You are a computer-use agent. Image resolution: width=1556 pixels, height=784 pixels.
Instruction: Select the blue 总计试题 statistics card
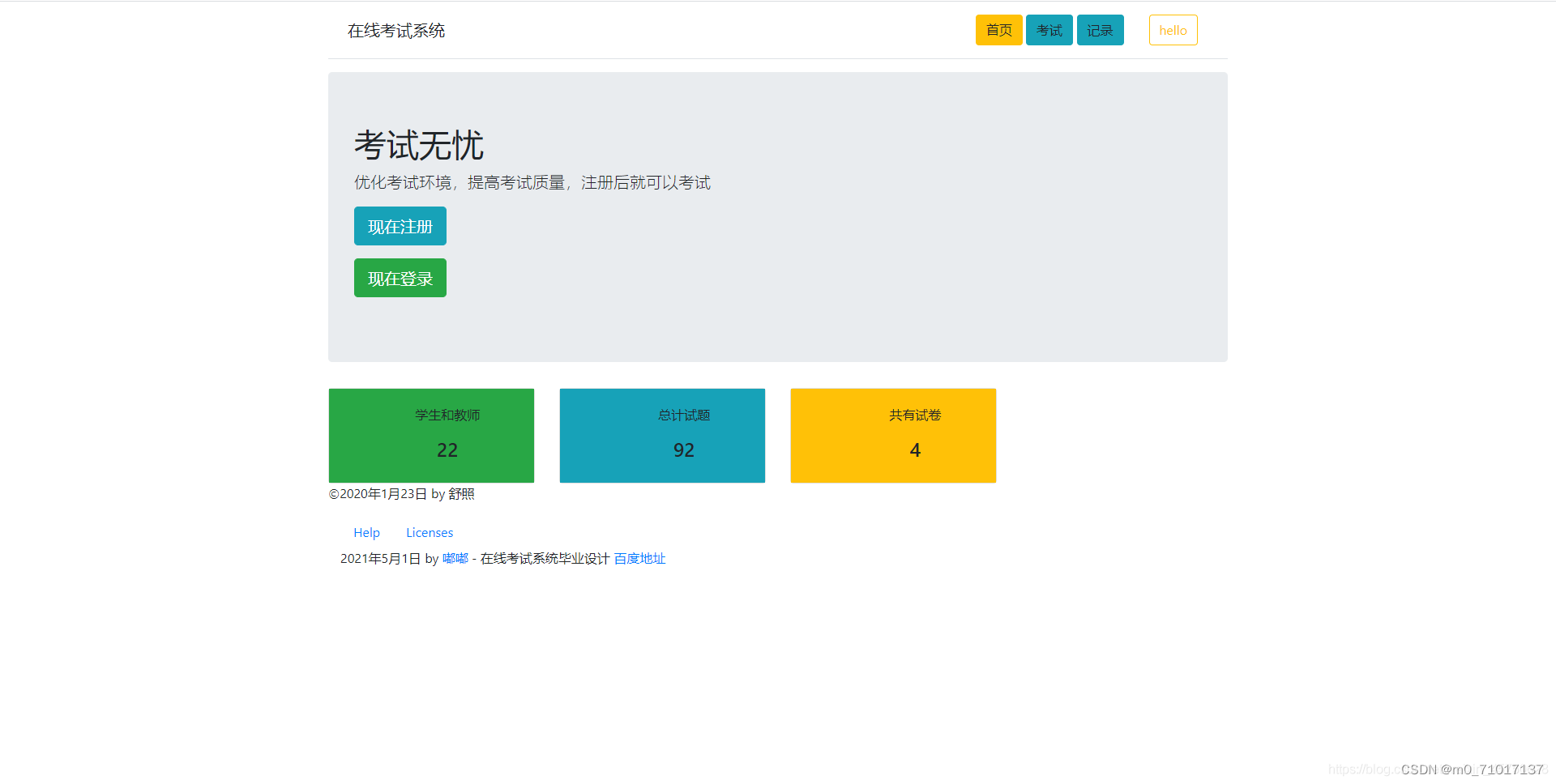coord(661,435)
